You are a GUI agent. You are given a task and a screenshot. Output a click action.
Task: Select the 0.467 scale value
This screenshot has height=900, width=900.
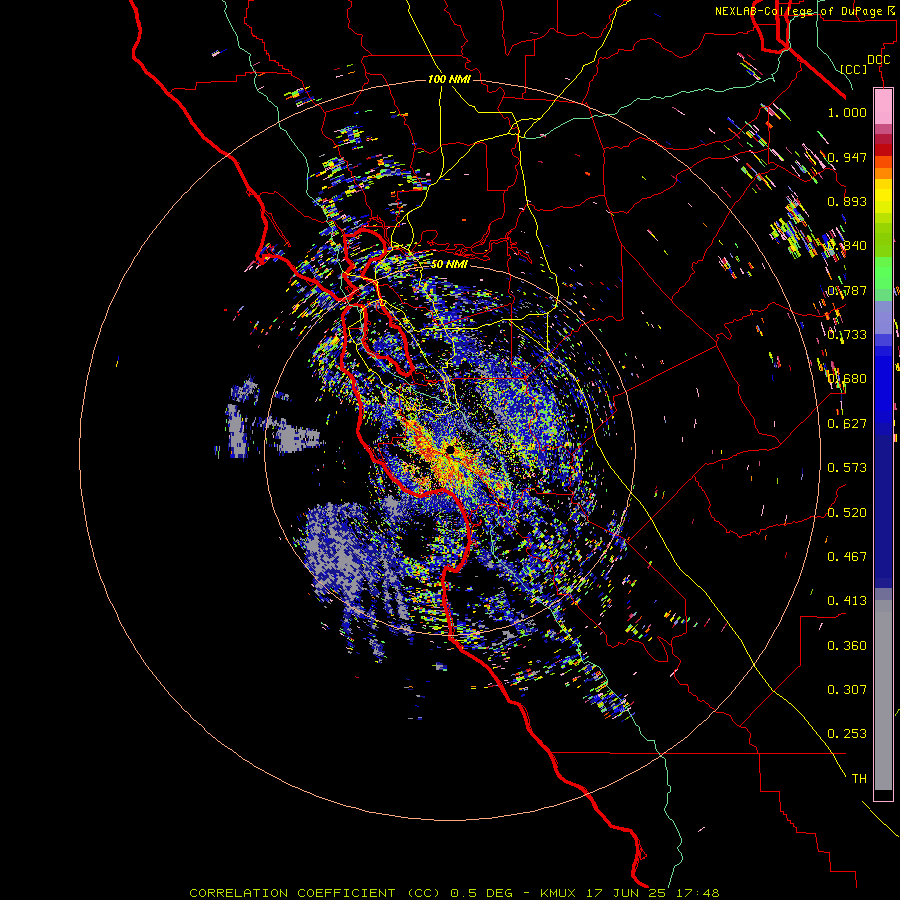847,557
